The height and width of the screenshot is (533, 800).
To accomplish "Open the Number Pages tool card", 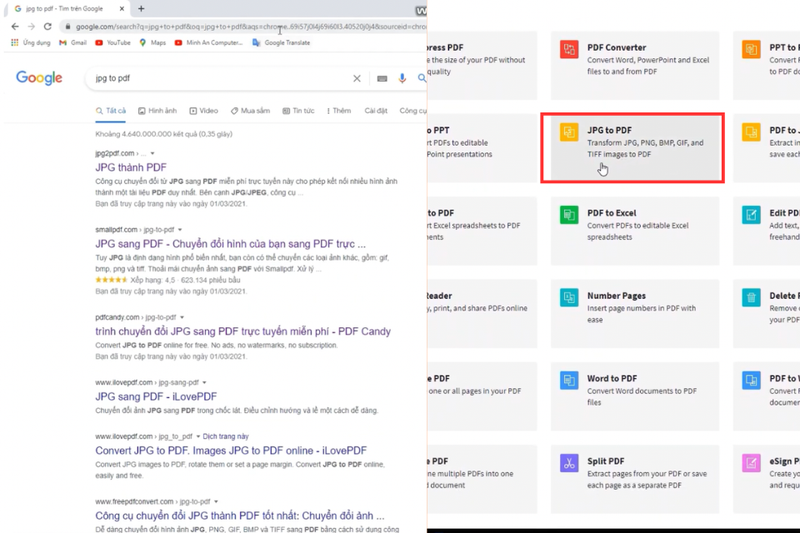I will point(635,314).
